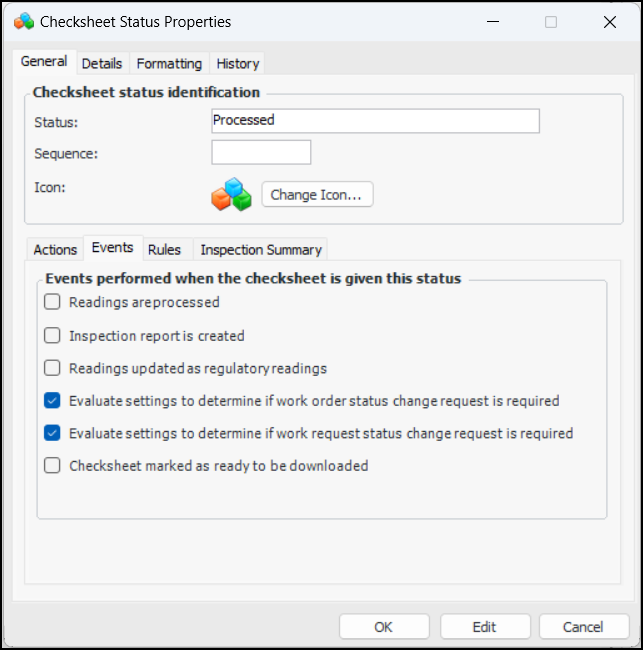Uncheck work order status change evaluation
The height and width of the screenshot is (650, 643).
pos(53,401)
